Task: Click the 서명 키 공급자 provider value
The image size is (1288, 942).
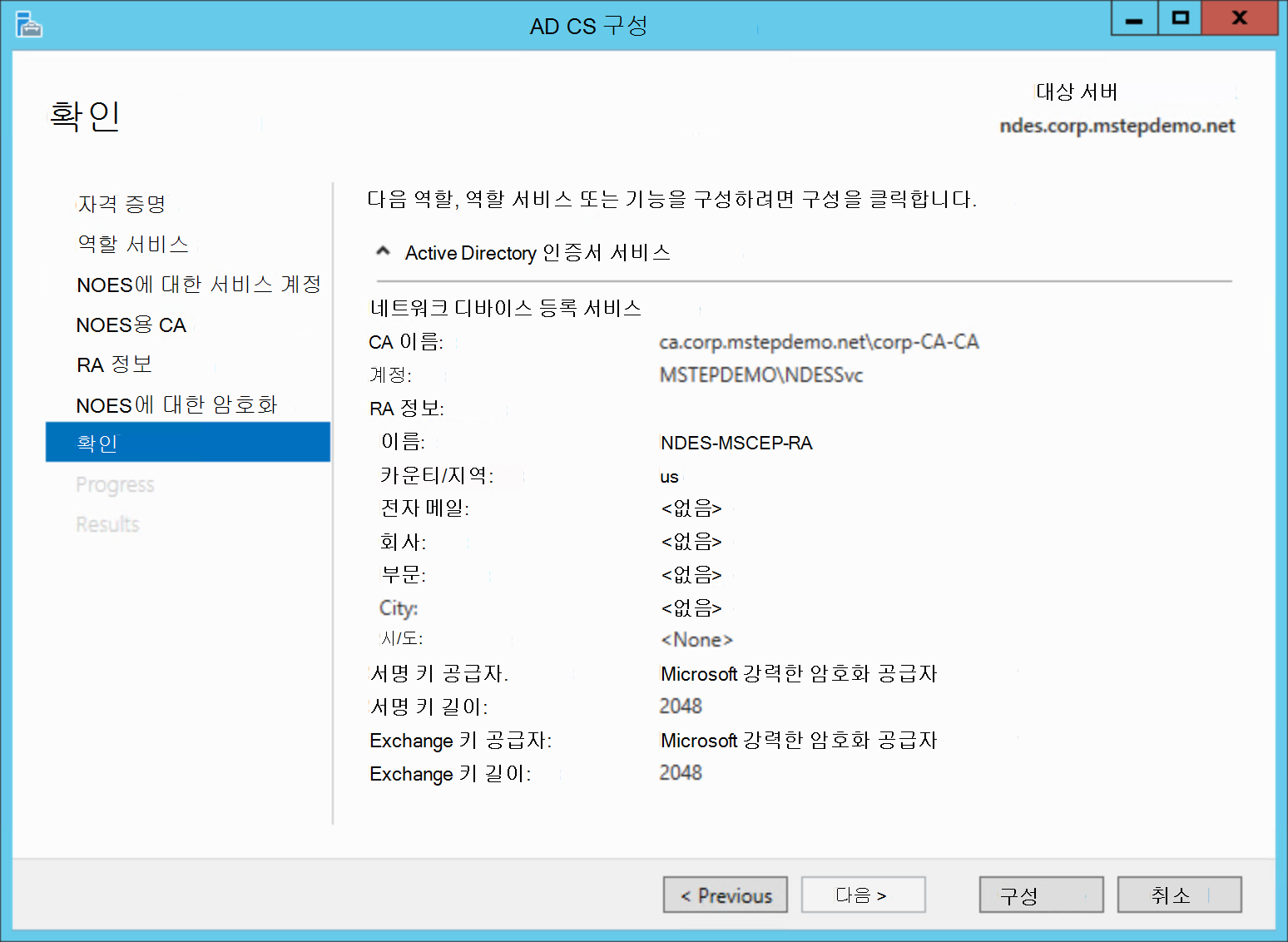Action: pyautogui.click(x=799, y=673)
